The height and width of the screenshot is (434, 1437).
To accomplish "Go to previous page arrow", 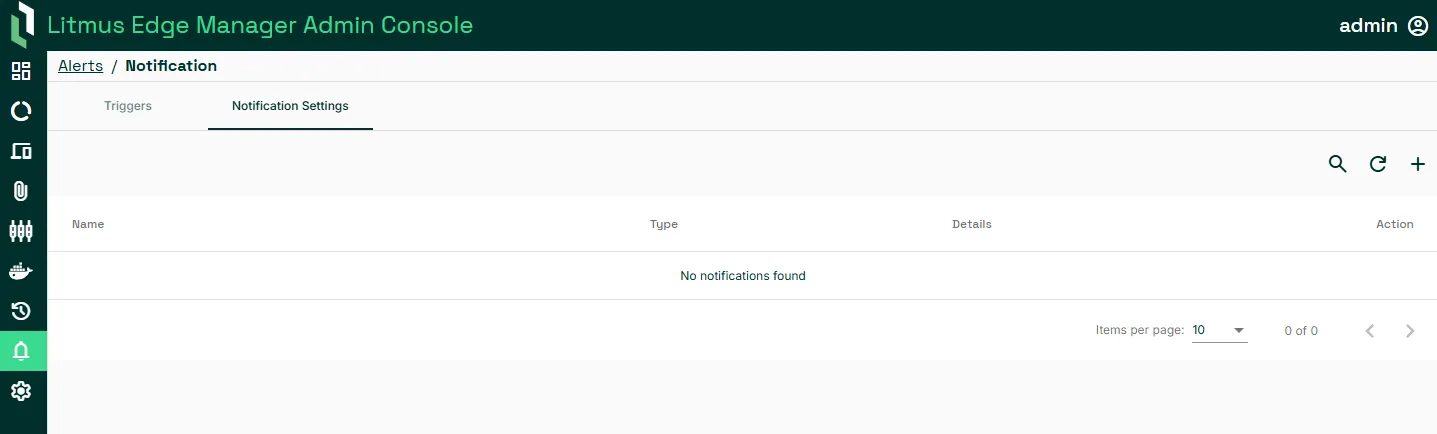I will point(1370,330).
